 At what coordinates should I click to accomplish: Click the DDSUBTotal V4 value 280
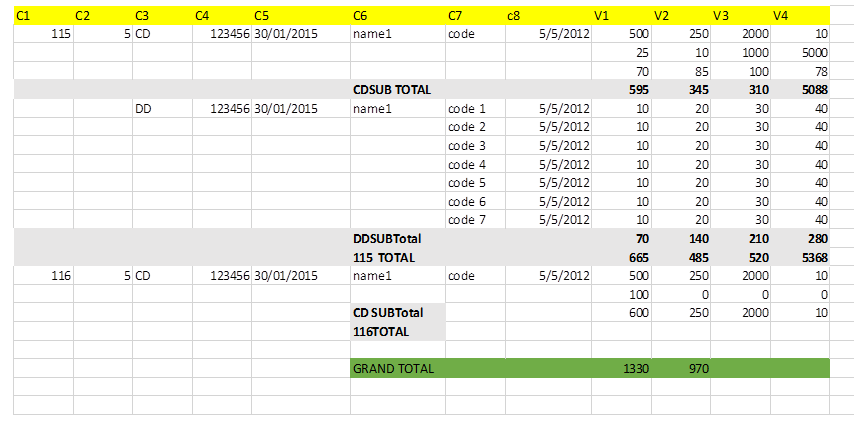(800, 239)
